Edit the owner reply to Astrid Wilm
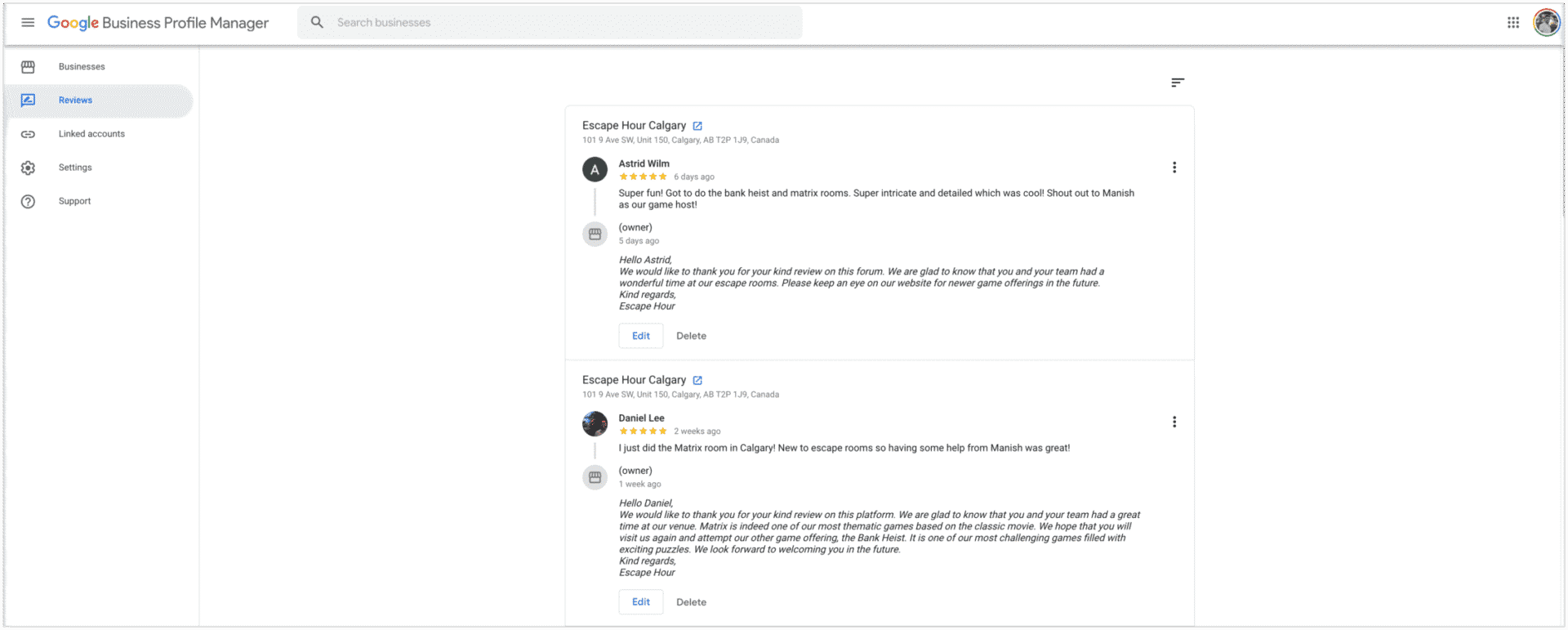1568x630 pixels. [640, 335]
